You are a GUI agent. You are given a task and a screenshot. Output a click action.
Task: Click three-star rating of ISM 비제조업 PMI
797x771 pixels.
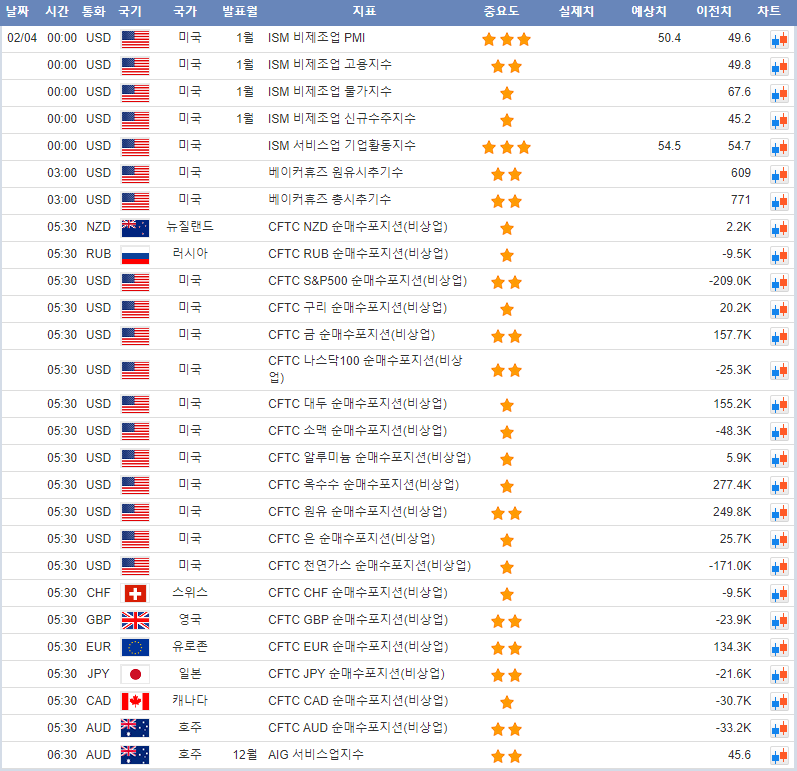[x=506, y=39]
